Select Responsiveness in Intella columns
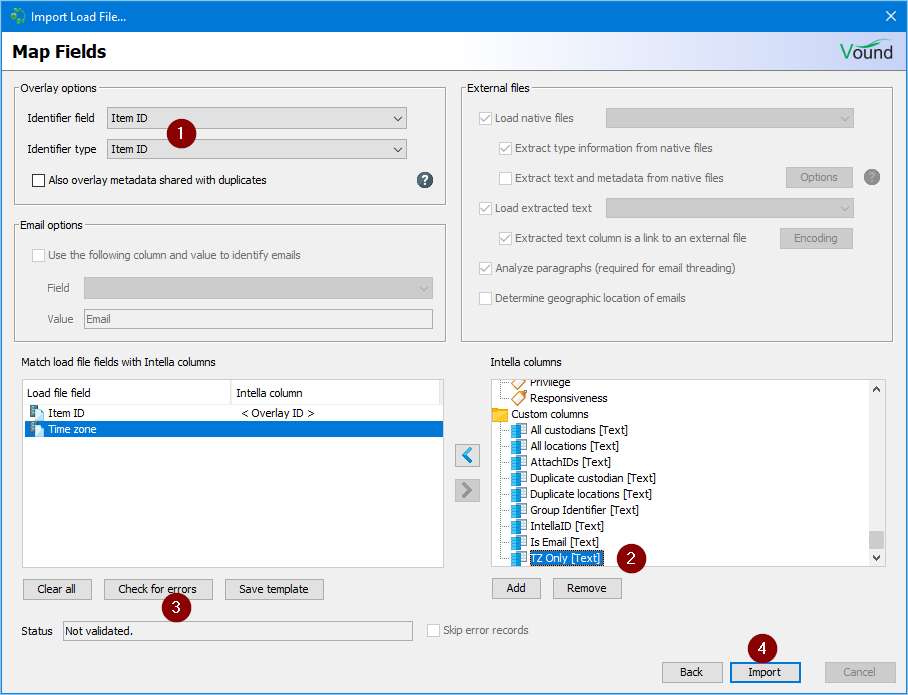Image resolution: width=908 pixels, height=695 pixels. [569, 398]
